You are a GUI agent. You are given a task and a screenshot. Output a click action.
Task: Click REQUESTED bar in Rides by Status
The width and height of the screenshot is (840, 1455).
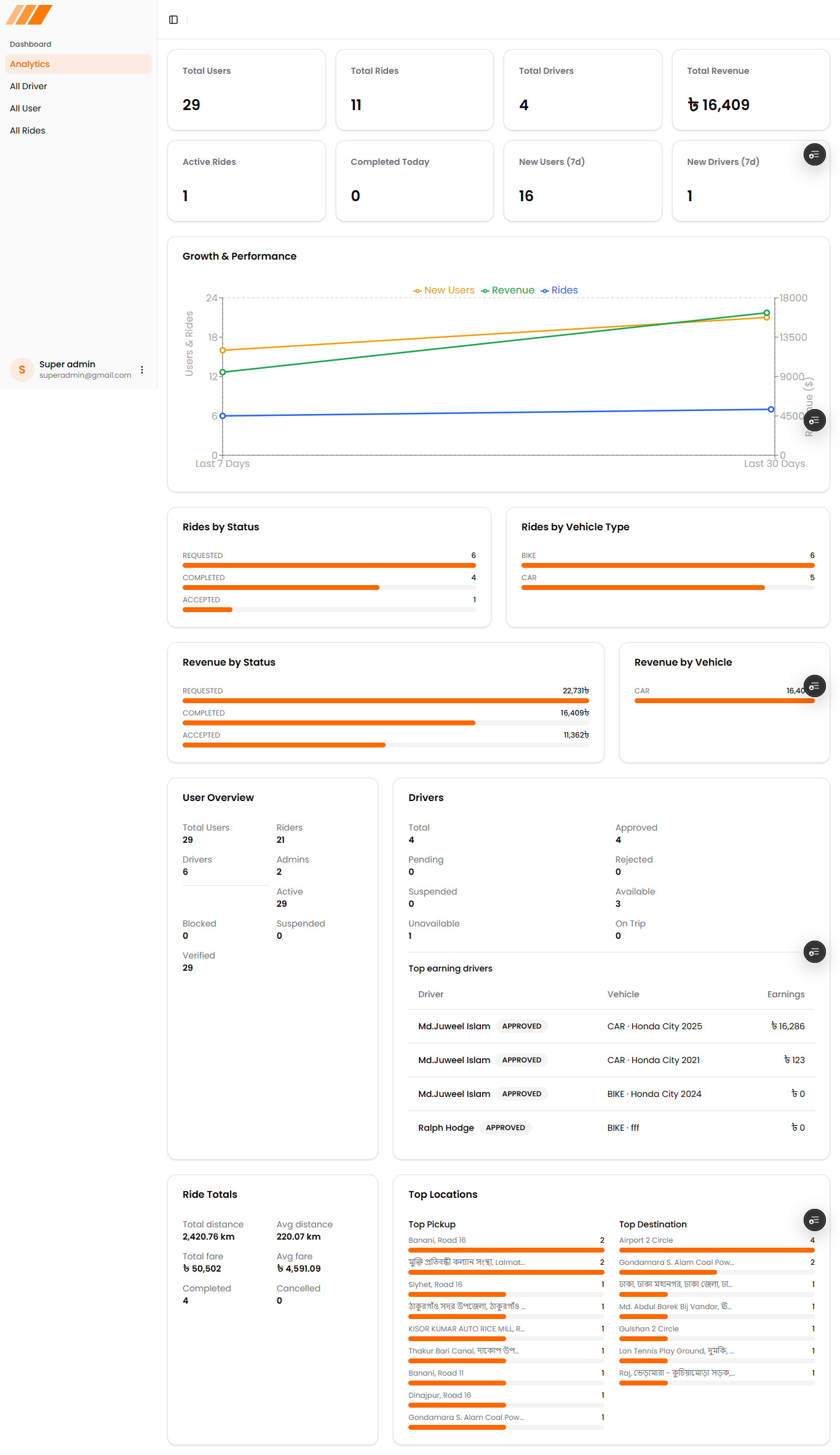(x=329, y=565)
